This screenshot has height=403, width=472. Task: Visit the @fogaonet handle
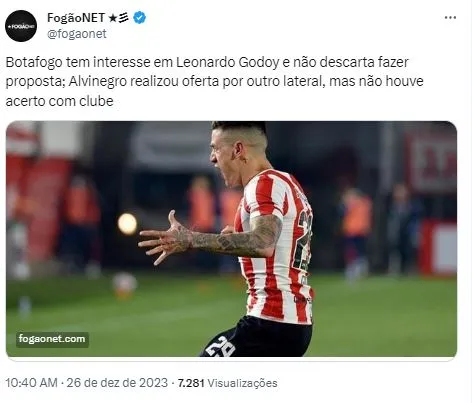(x=77, y=34)
